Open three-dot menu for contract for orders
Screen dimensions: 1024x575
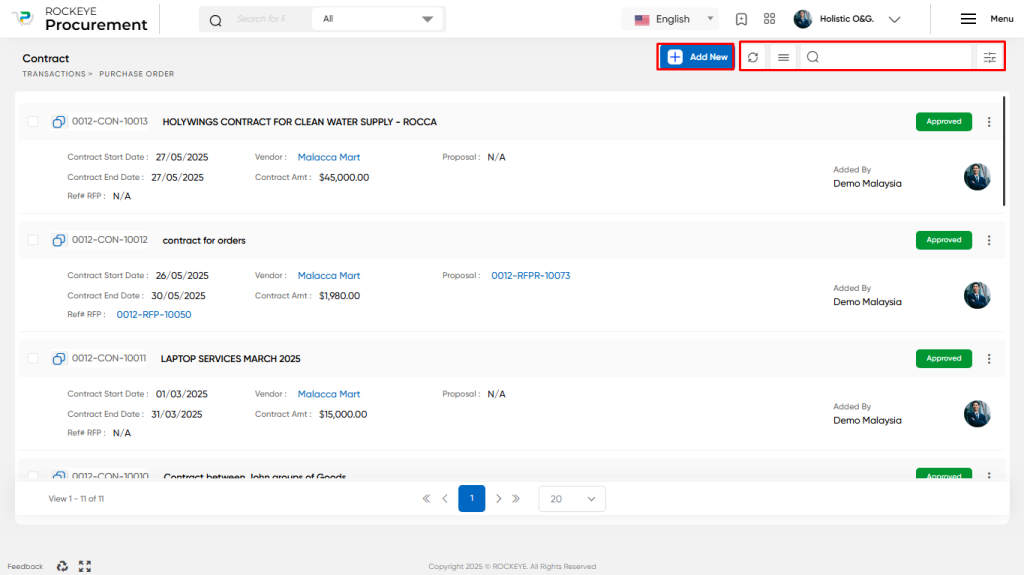pos(989,240)
